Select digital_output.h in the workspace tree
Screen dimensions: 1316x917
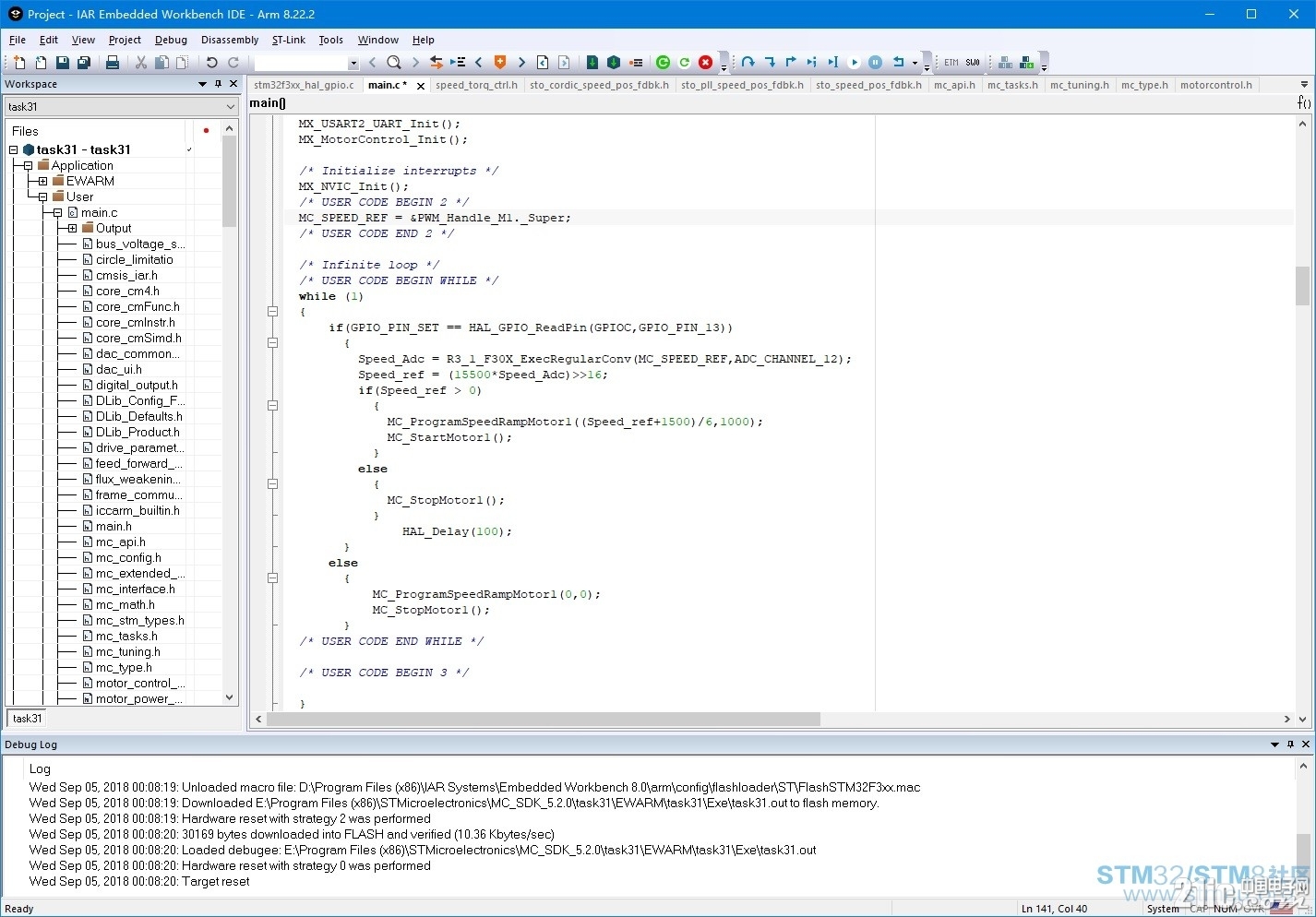(x=137, y=385)
